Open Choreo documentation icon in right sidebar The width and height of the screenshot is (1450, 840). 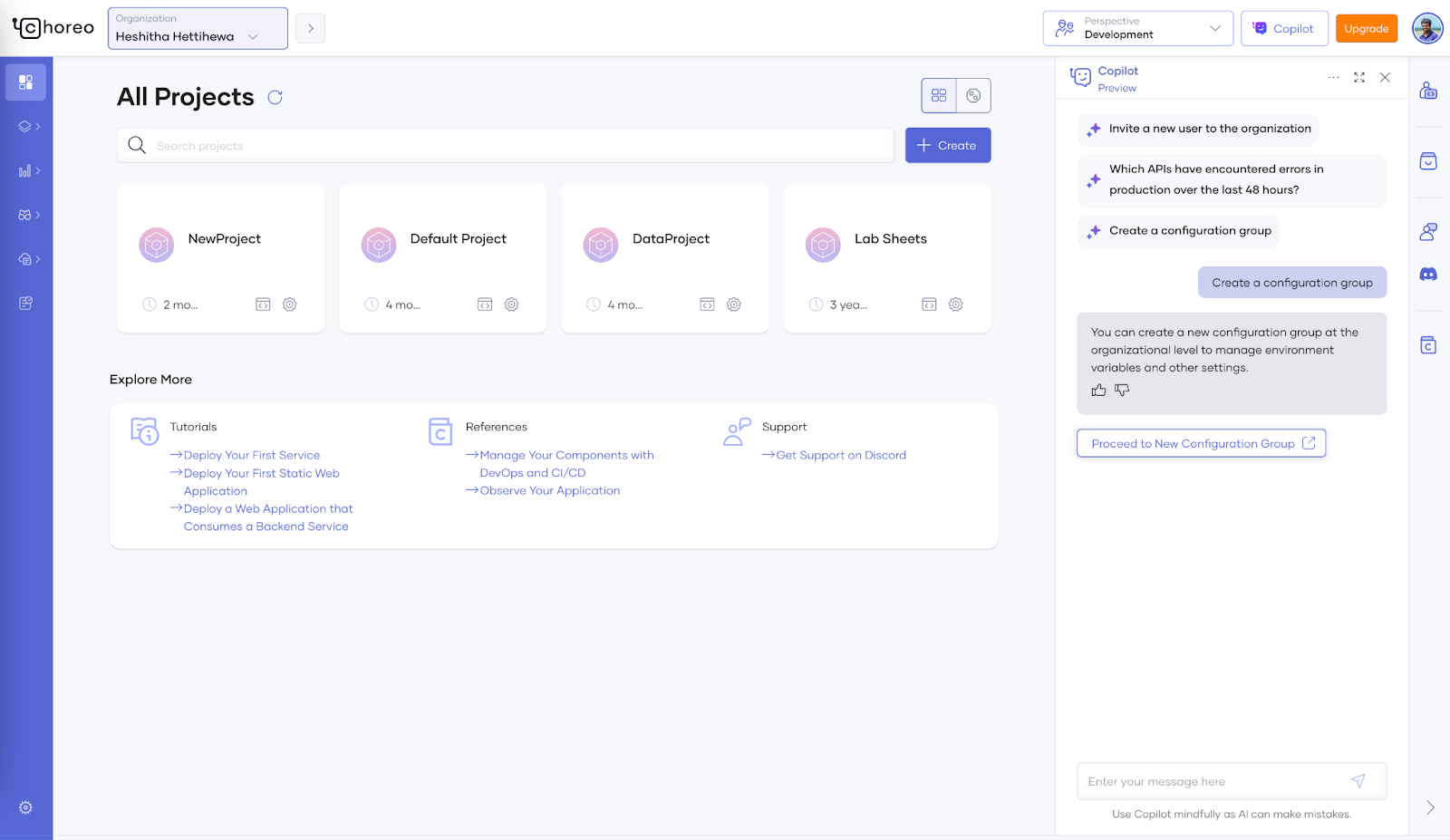[x=1428, y=345]
